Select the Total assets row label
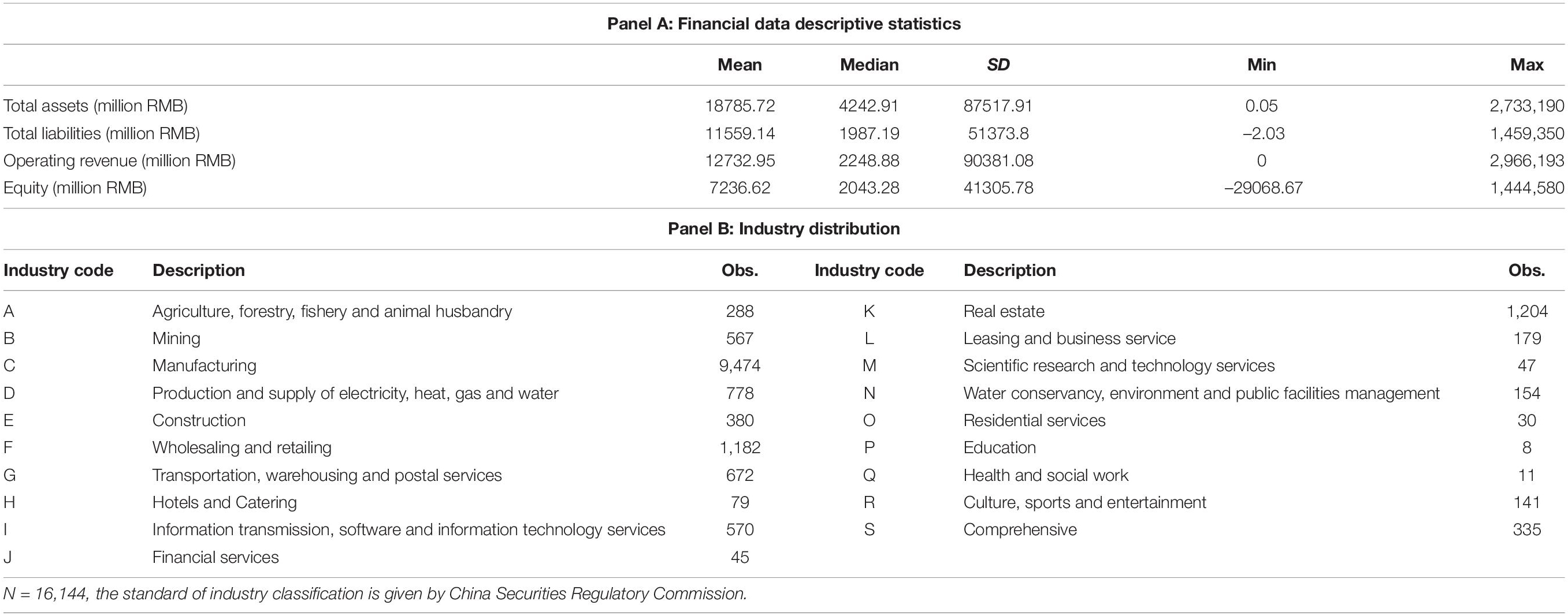Viewport: 1568px width, 616px height. pyautogui.click(x=95, y=106)
